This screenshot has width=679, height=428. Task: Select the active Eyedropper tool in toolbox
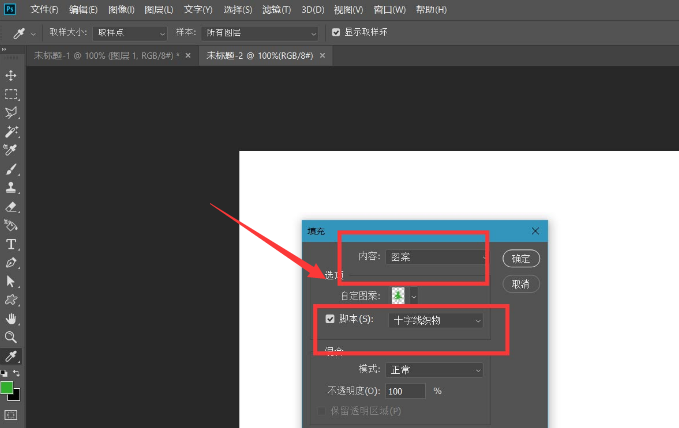coord(11,356)
